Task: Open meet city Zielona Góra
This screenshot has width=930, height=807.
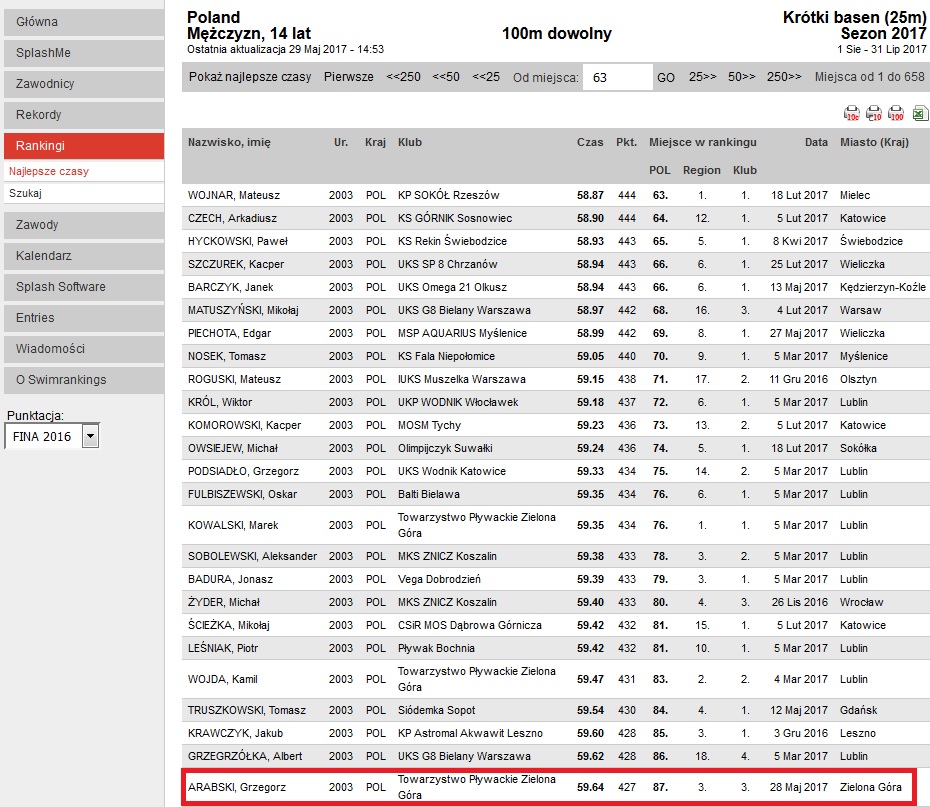Action: point(870,787)
